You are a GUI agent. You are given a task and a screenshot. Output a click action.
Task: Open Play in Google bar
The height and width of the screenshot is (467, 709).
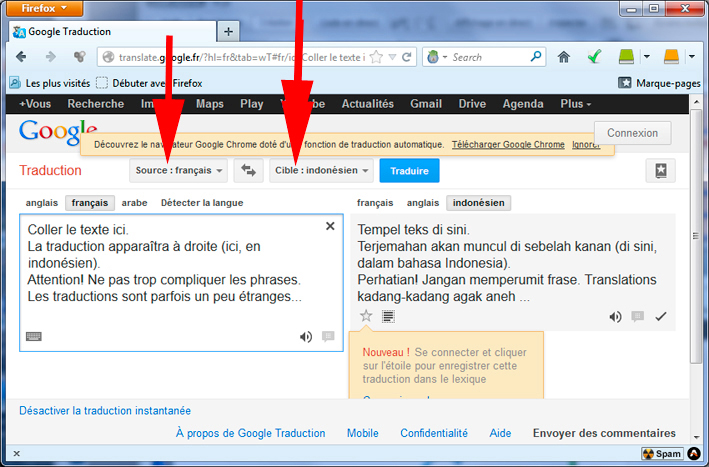251,104
